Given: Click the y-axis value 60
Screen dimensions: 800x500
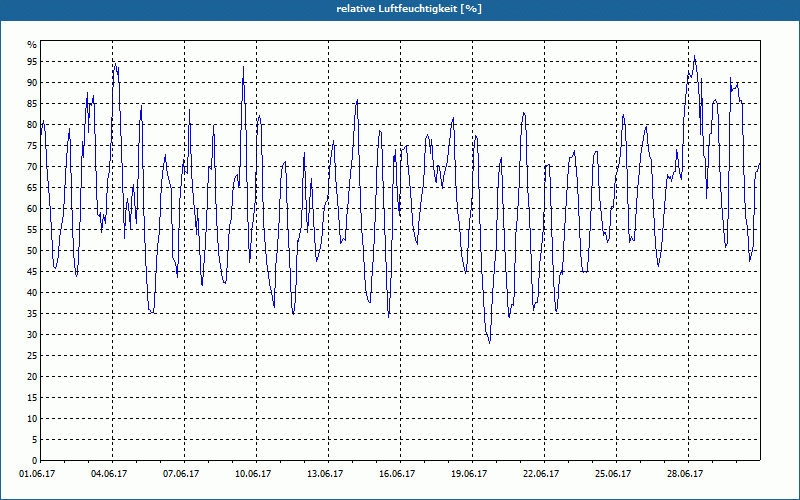Looking at the screenshot, I should (32, 209).
